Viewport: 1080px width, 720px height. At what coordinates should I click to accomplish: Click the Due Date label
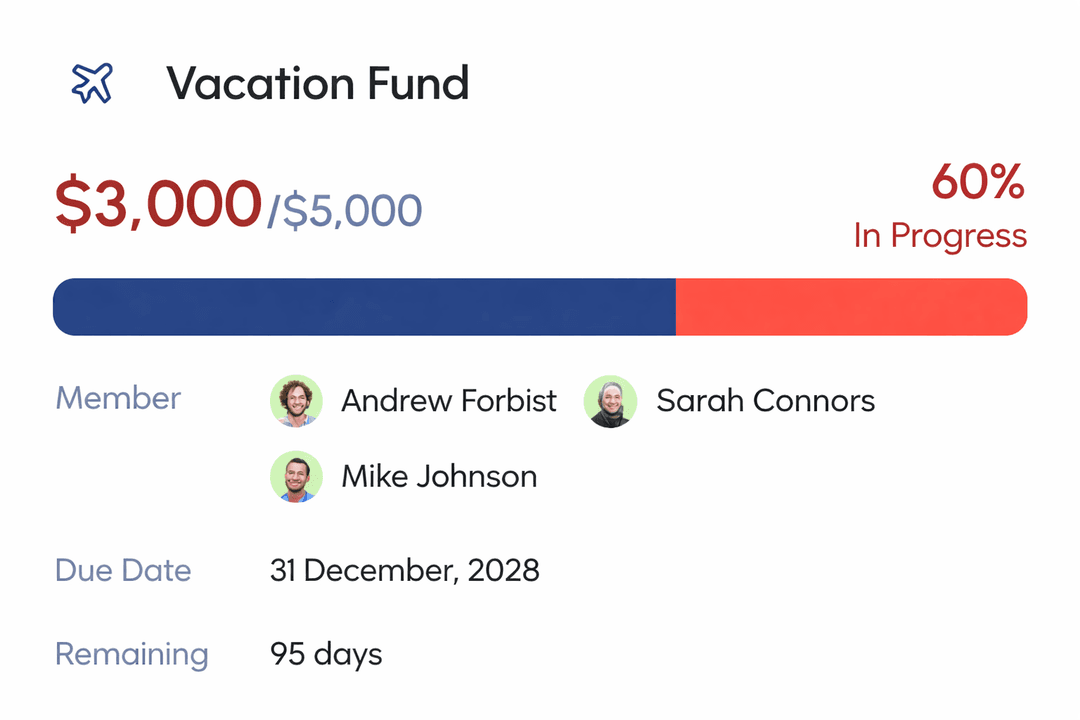(x=123, y=570)
